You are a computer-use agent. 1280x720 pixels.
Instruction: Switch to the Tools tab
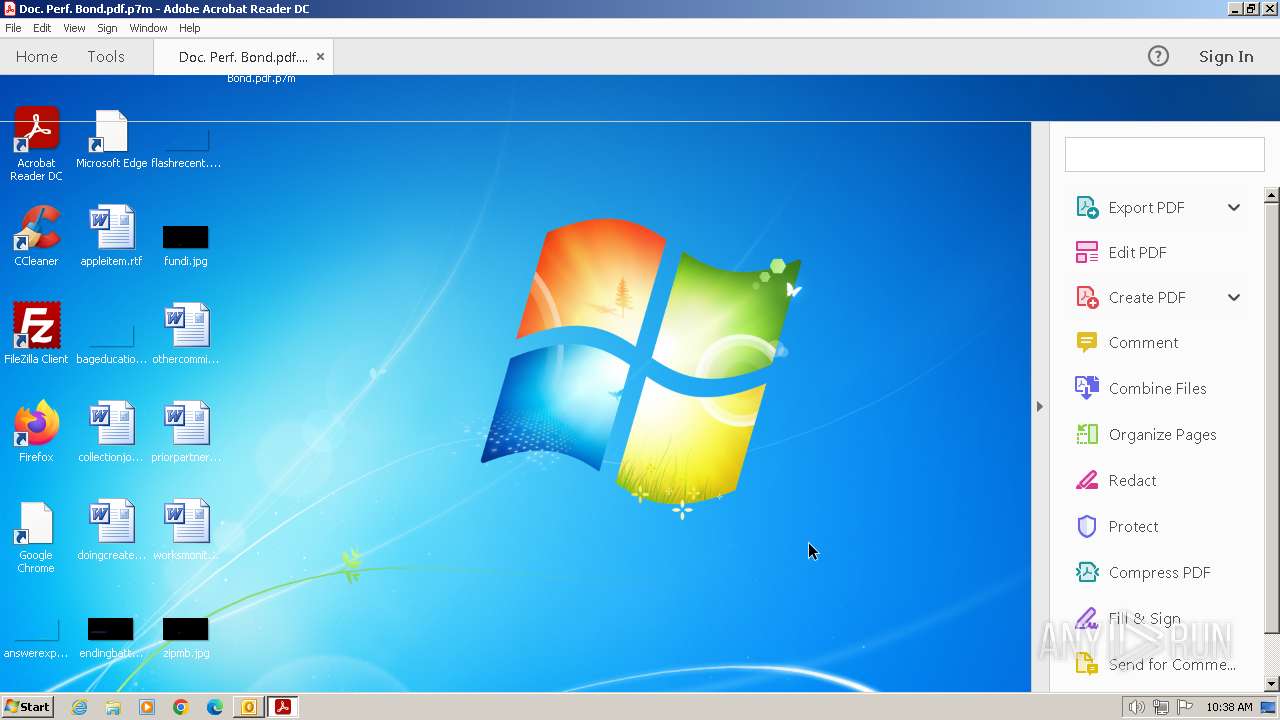click(106, 56)
